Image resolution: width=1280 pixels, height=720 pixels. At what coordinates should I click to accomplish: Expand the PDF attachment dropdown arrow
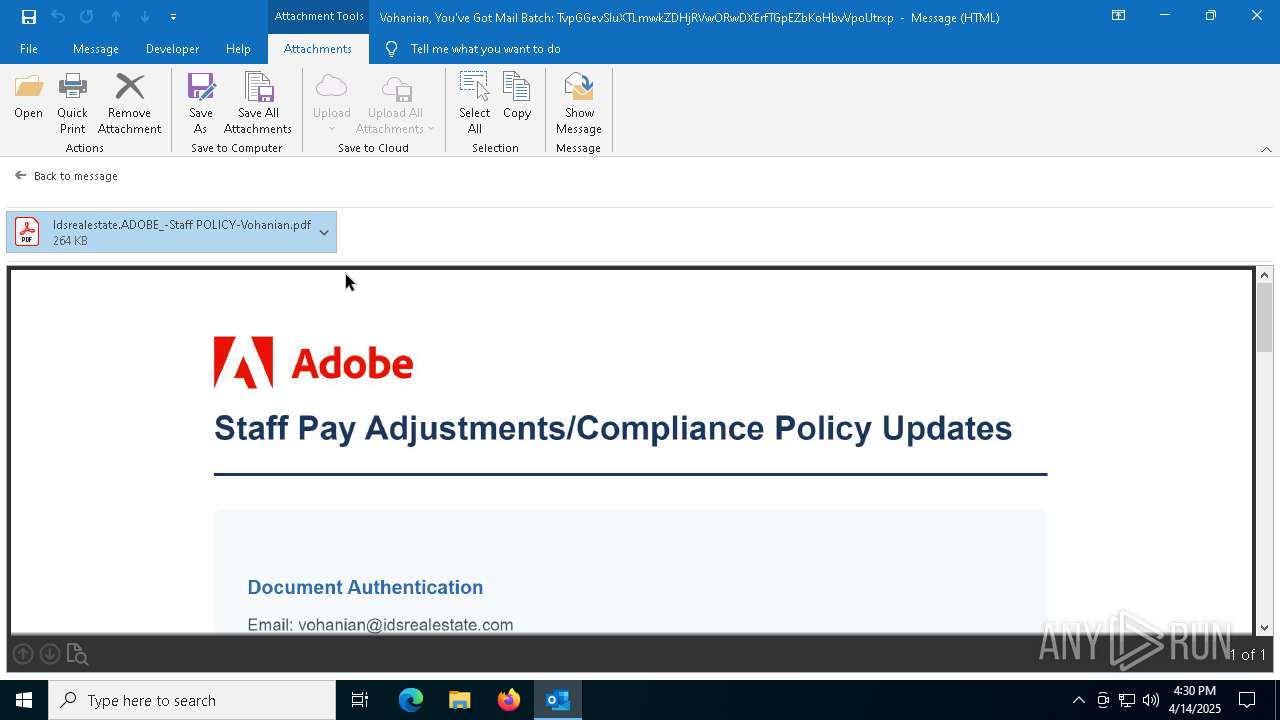point(324,232)
